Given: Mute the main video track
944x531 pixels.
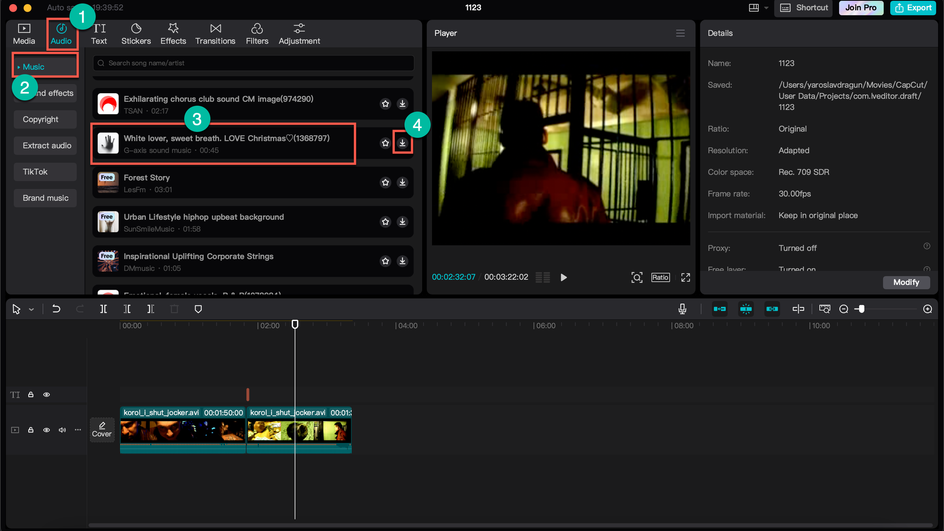Looking at the screenshot, I should click(62, 430).
